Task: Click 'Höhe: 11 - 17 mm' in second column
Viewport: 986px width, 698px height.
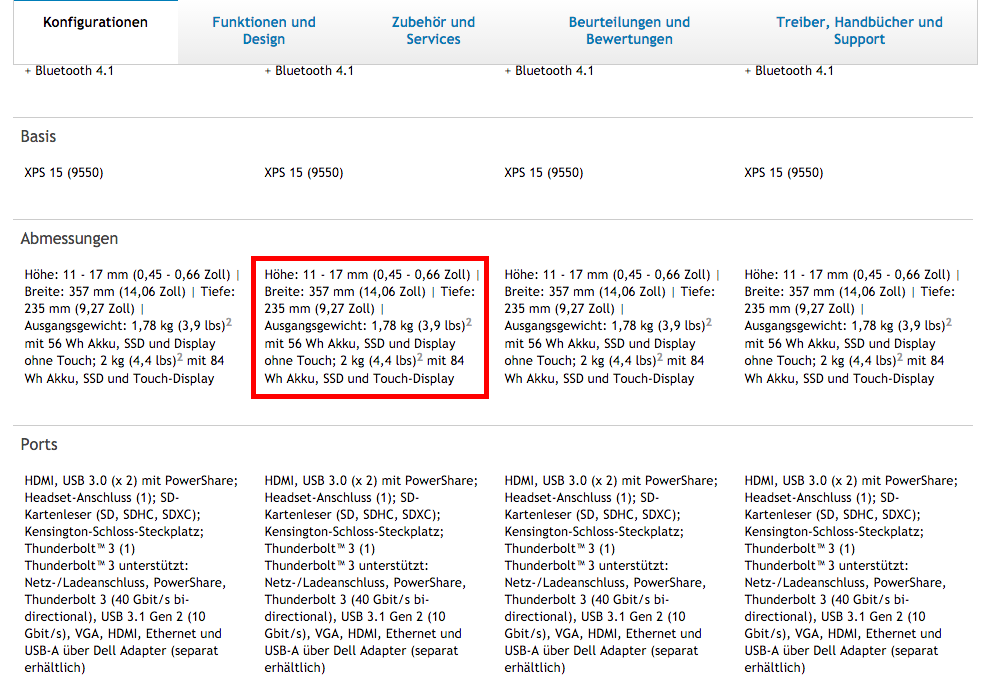Action: click(316, 275)
